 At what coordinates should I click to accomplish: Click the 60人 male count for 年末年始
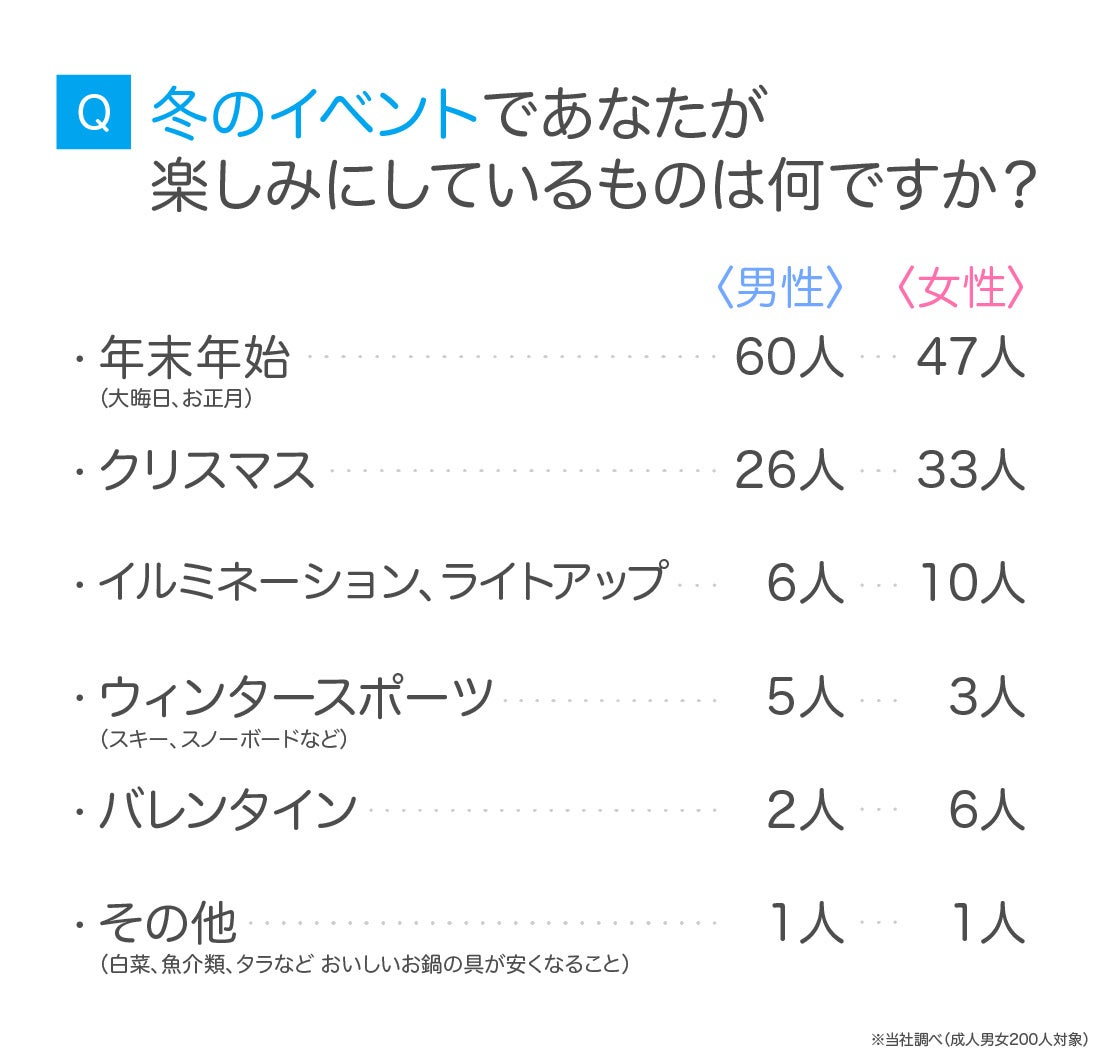tap(789, 358)
